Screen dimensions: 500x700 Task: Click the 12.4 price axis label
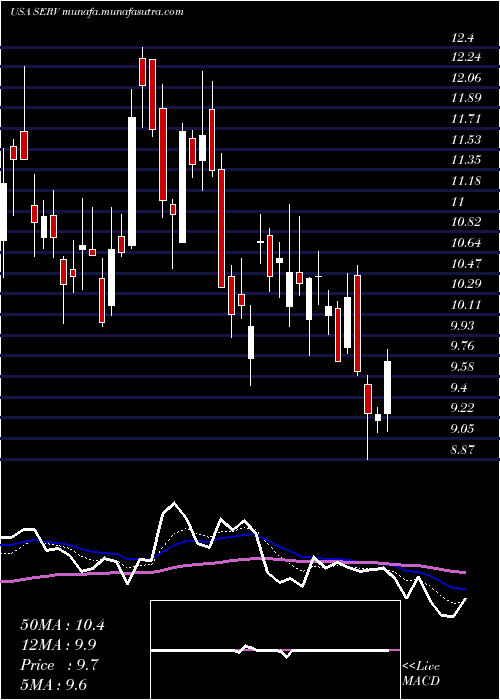point(462,39)
